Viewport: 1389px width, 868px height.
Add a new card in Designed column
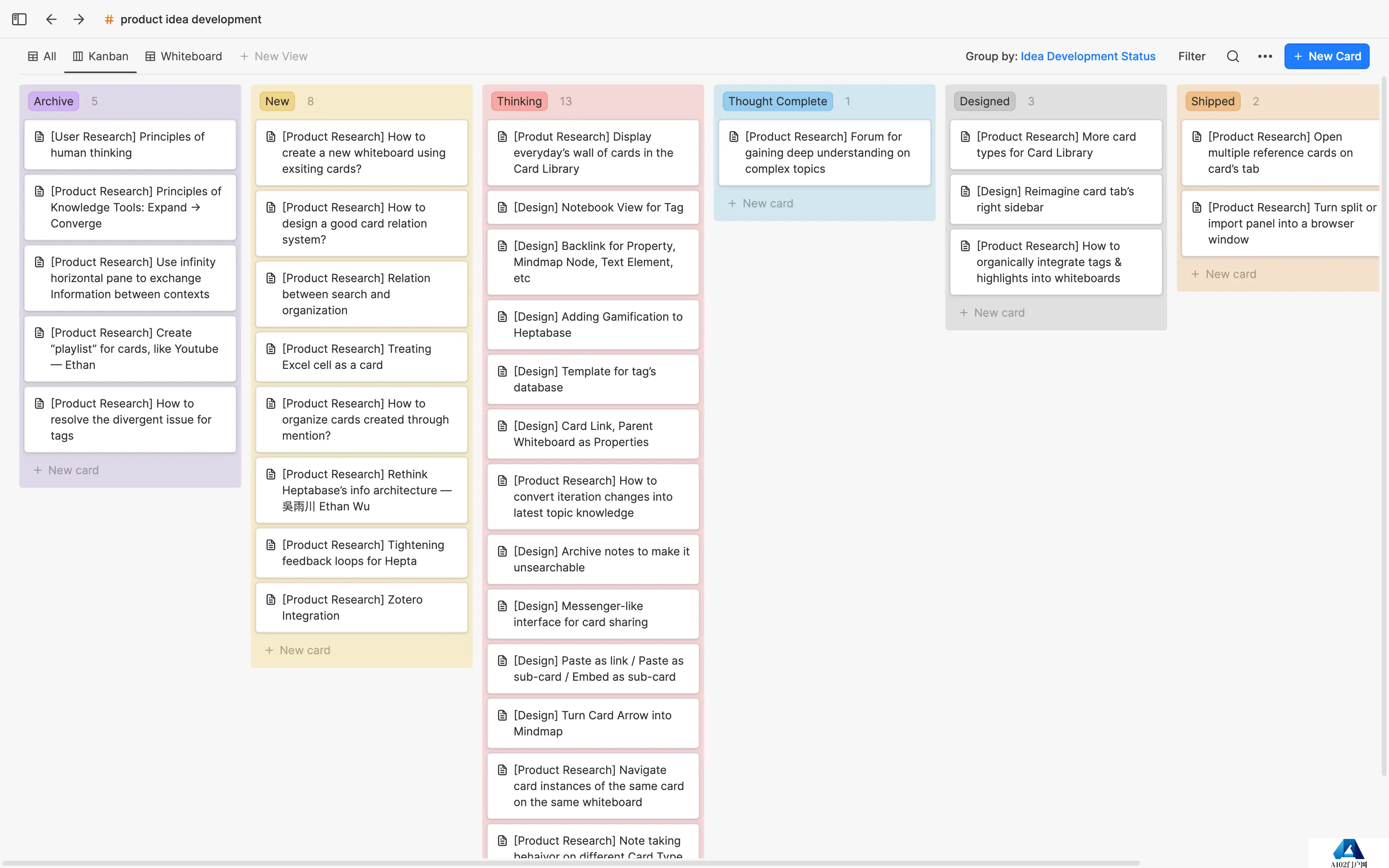coord(992,313)
